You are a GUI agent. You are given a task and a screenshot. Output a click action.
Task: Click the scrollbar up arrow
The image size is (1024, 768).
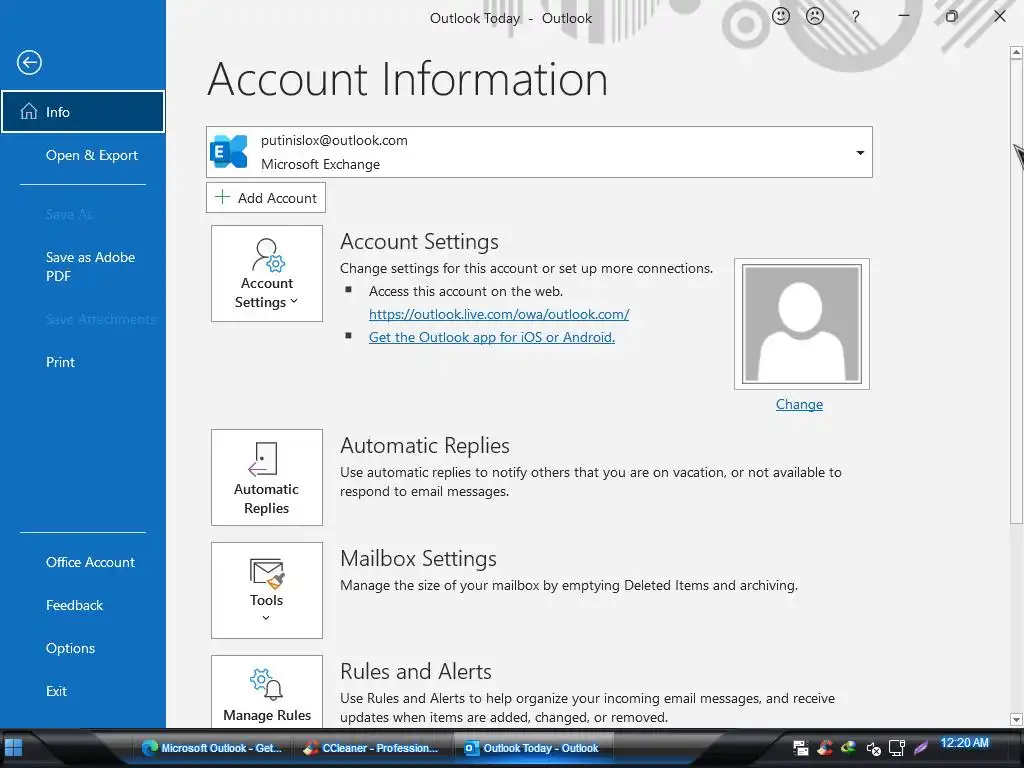click(1016, 52)
